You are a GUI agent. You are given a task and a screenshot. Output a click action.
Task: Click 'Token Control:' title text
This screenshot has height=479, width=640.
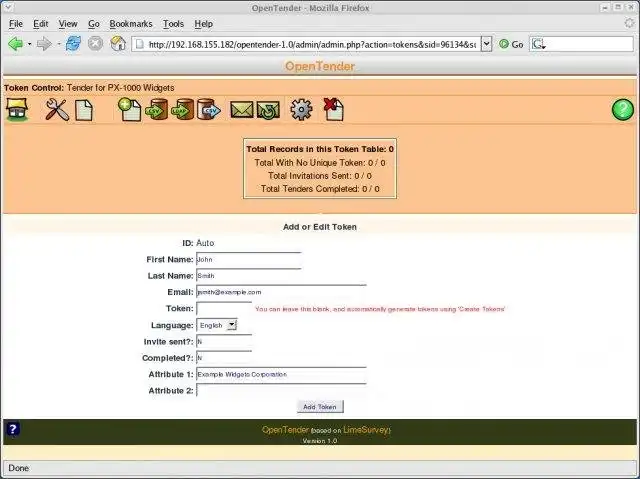coord(34,88)
